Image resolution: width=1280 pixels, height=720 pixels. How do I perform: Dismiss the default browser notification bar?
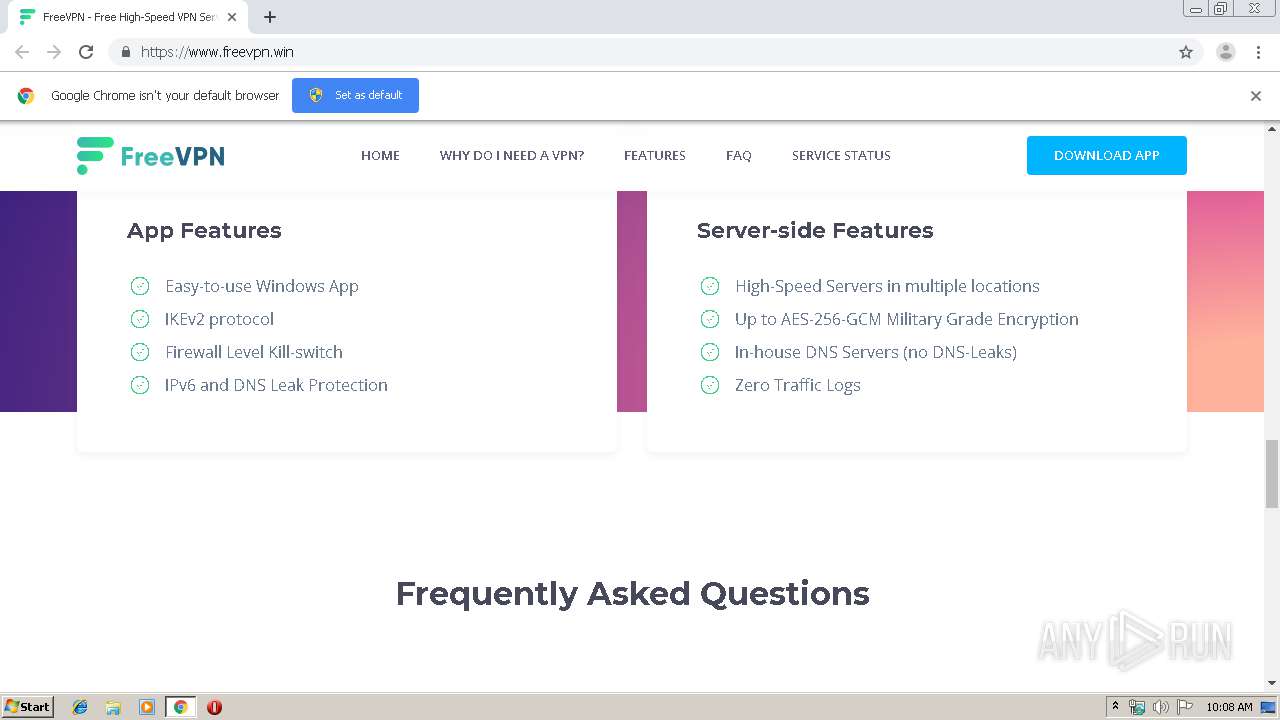pos(1256,96)
